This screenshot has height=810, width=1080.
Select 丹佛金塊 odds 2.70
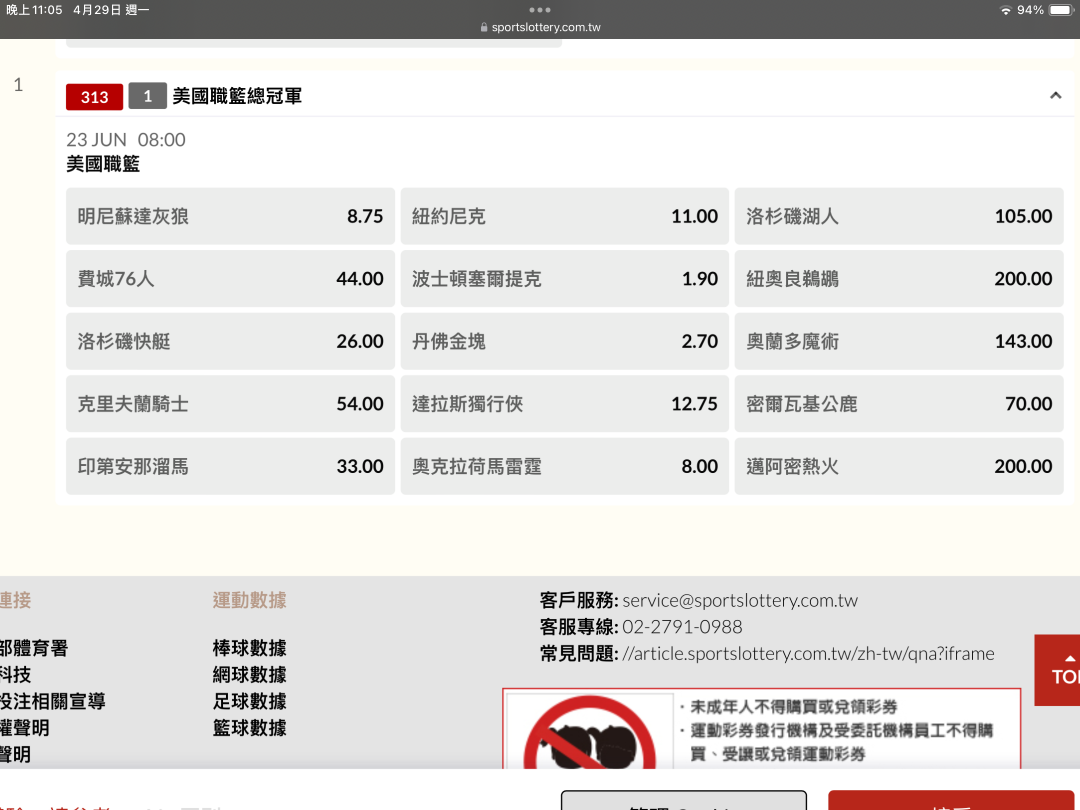tap(565, 342)
